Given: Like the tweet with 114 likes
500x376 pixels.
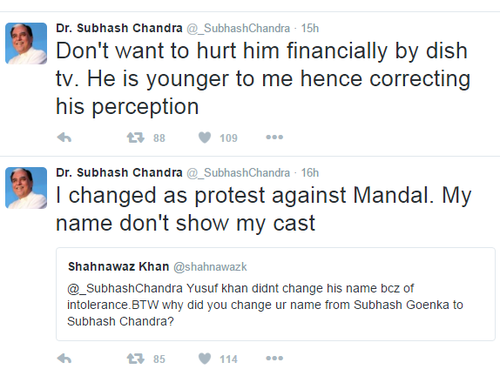Looking at the screenshot, I should click(205, 359).
